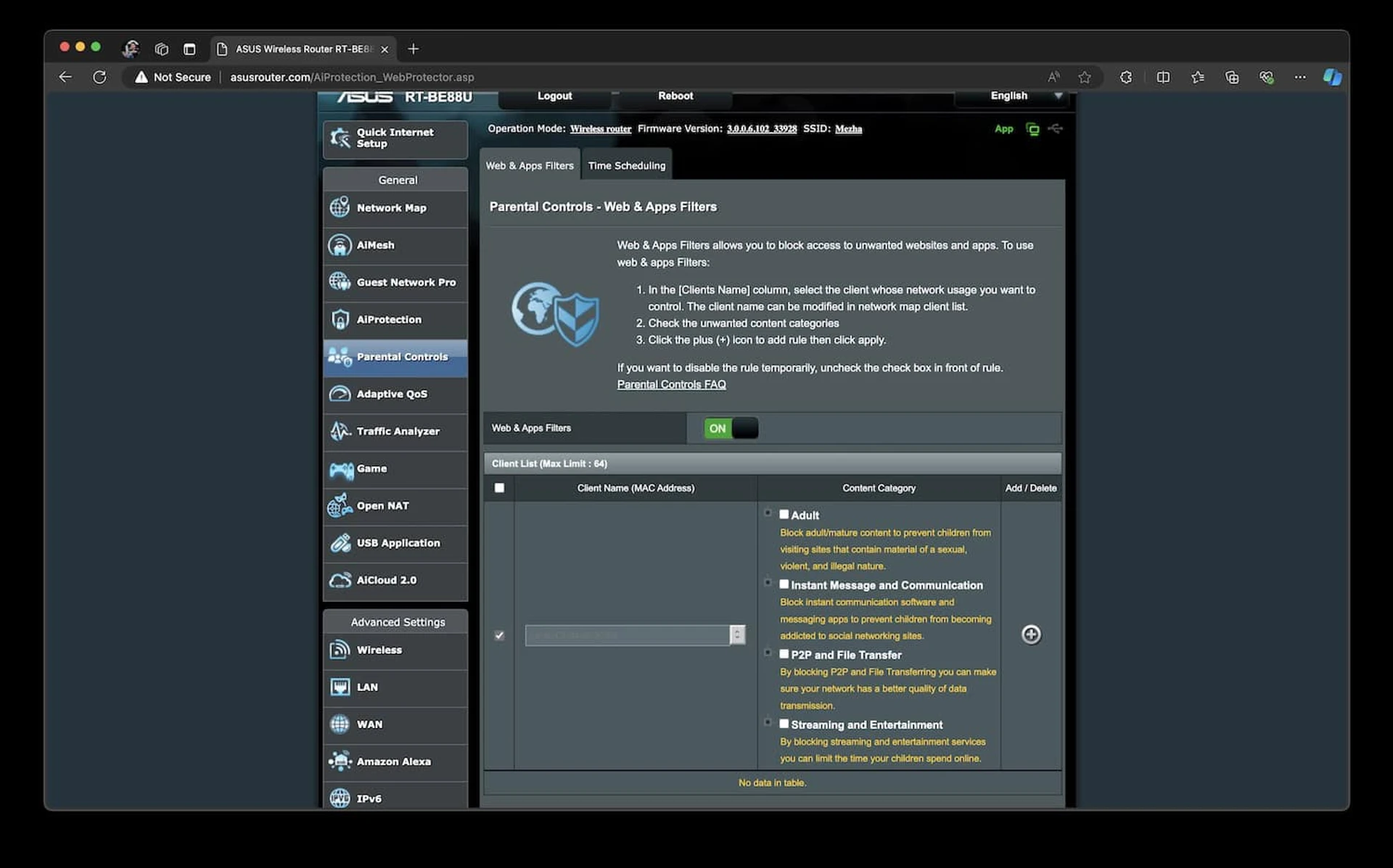1393x868 pixels.
Task: Switch to the Time Scheduling tab
Action: click(627, 165)
